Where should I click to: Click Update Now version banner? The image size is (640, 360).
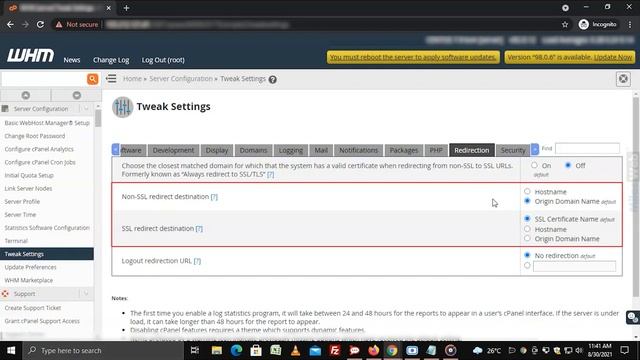pyautogui.click(x=570, y=57)
